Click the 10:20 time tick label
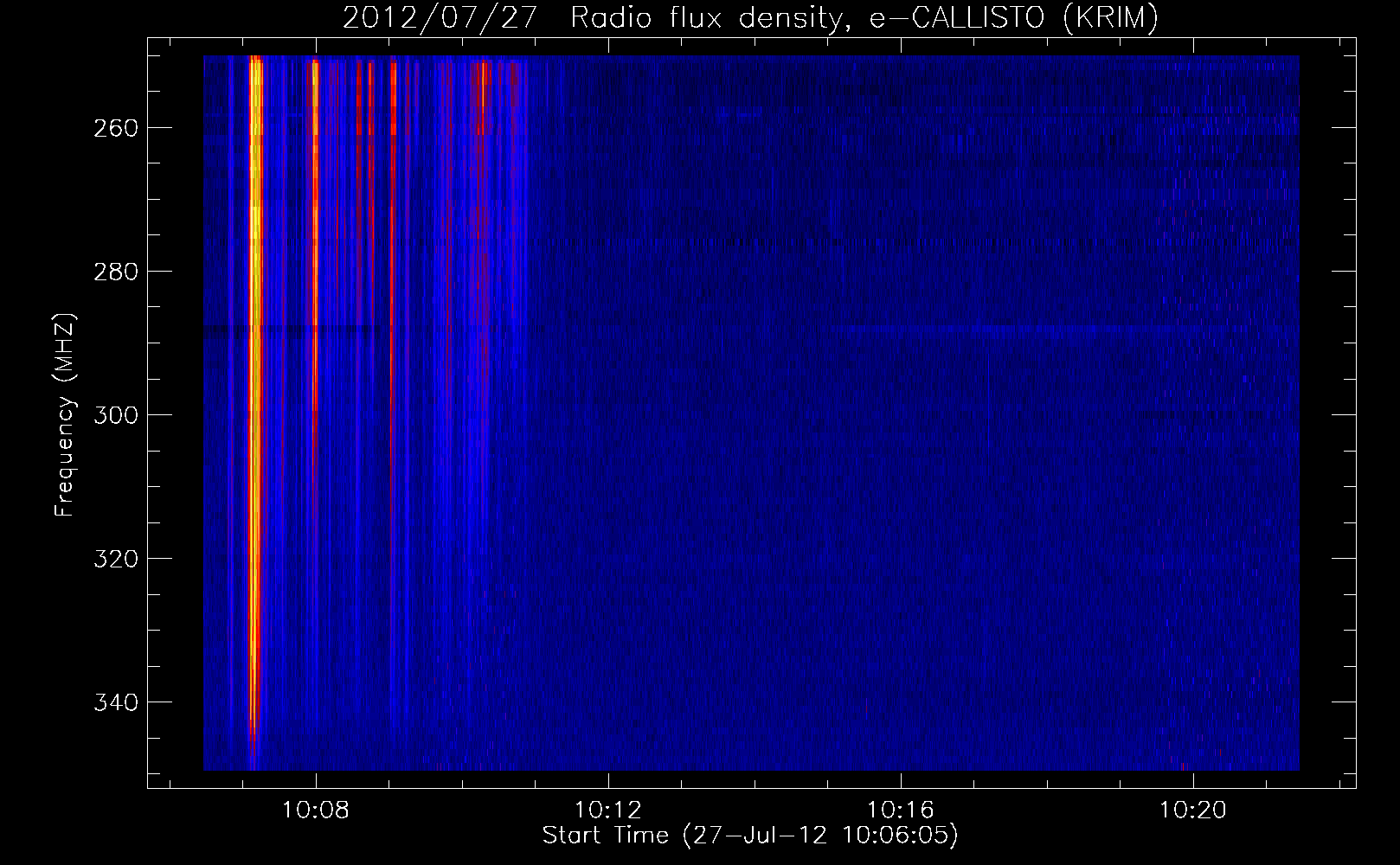Viewport: 1400px width, 865px height. click(1193, 811)
